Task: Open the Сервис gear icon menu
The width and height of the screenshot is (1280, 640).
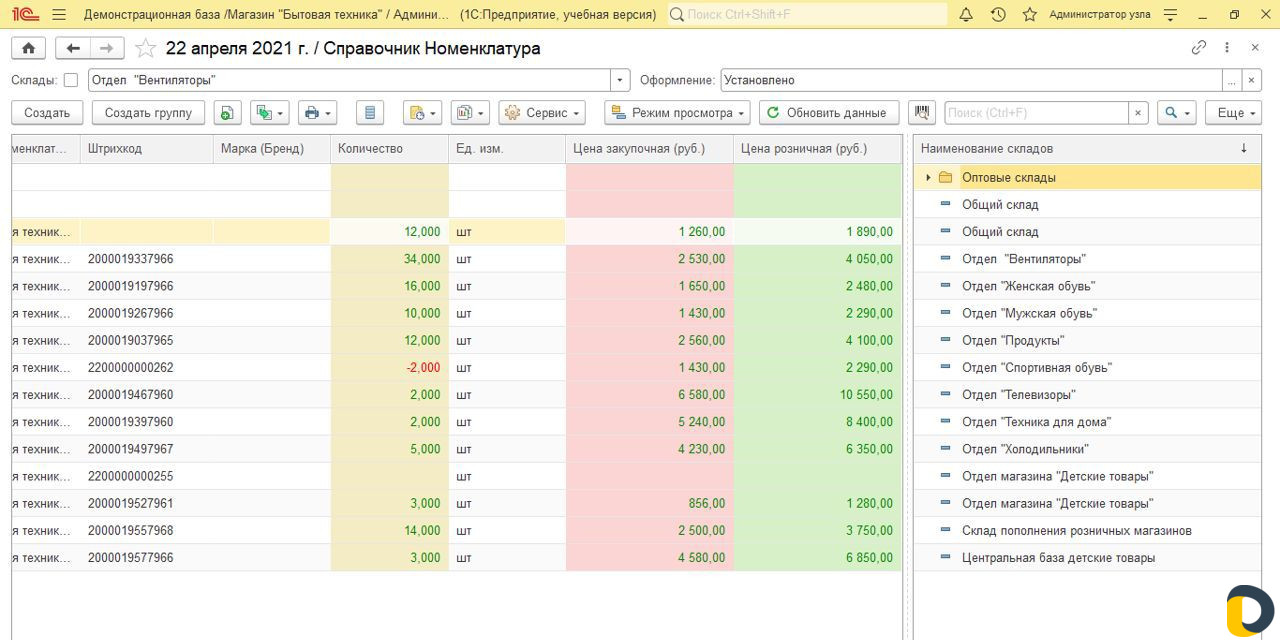Action: coord(542,112)
